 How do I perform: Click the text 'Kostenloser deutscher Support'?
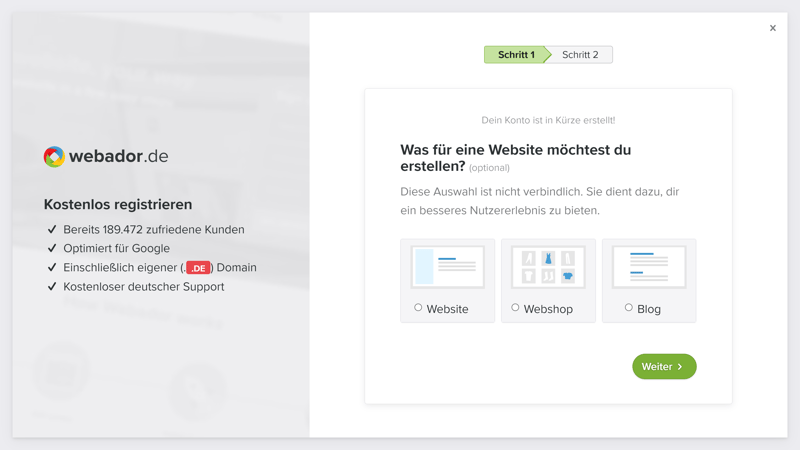tap(144, 287)
